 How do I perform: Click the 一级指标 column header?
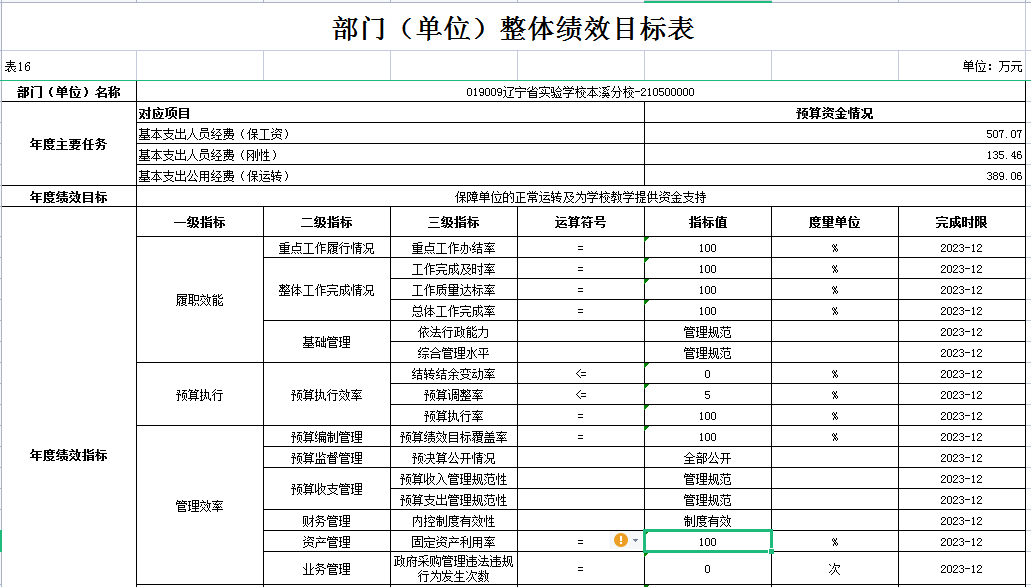tap(200, 222)
